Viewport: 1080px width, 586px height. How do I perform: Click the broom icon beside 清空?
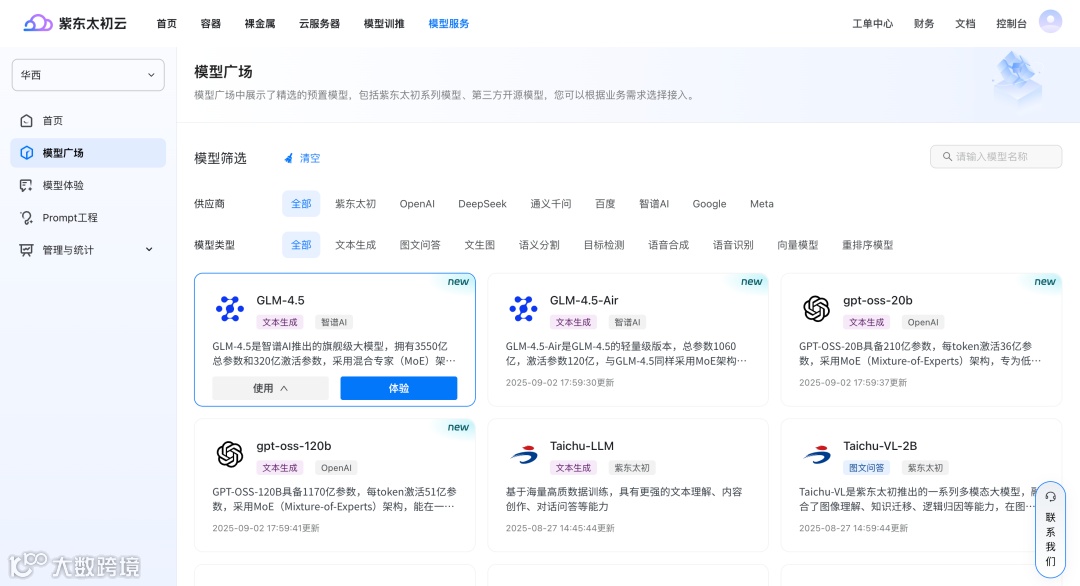click(289, 158)
